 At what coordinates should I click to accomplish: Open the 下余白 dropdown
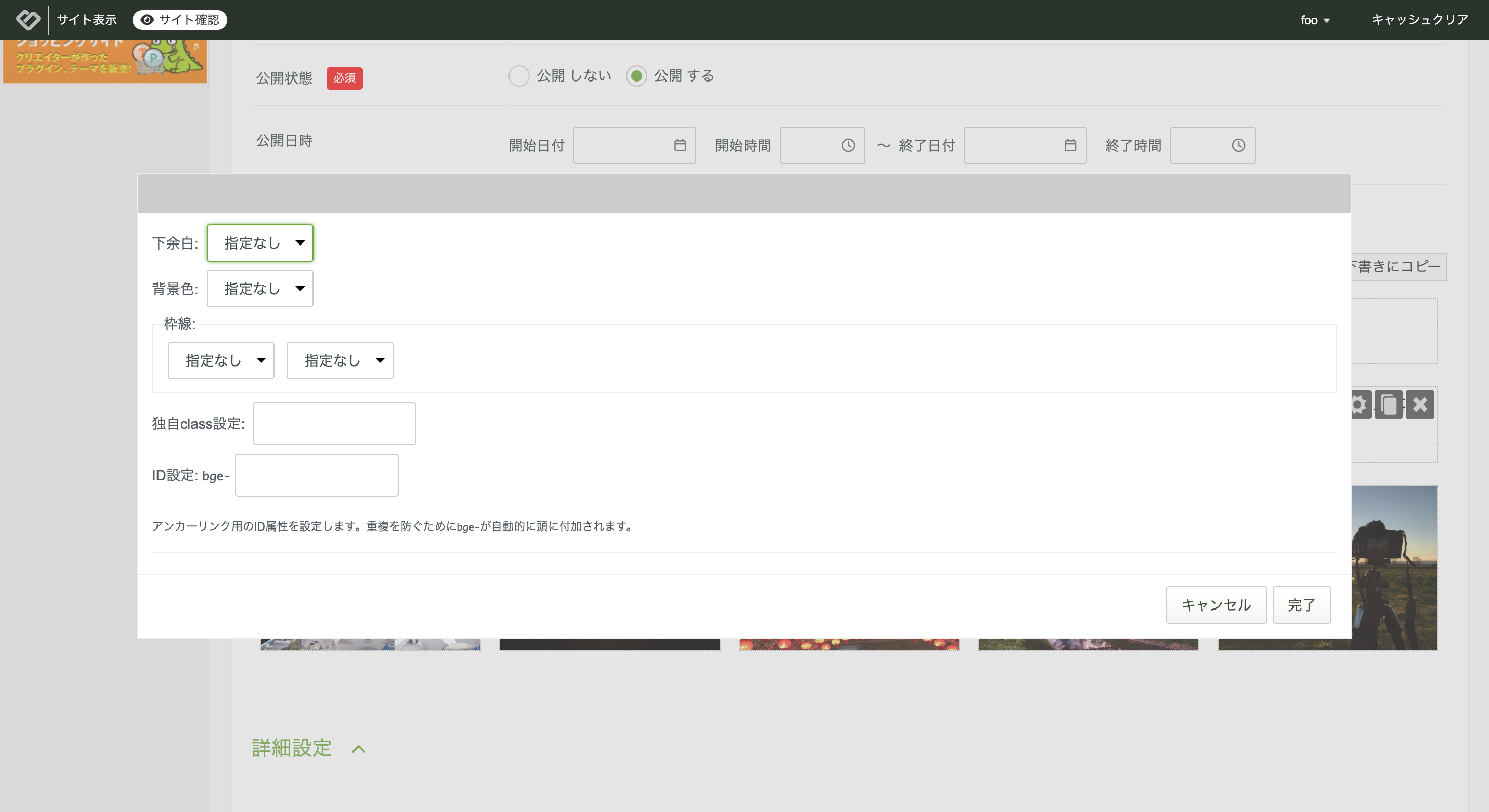[x=260, y=242]
